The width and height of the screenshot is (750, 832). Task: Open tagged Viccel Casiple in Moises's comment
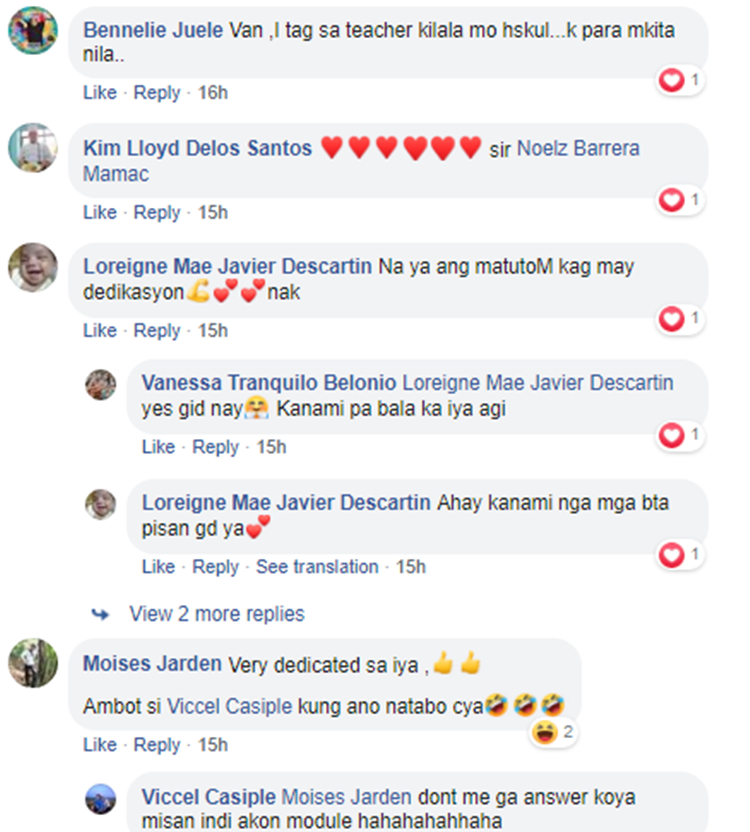(229, 706)
